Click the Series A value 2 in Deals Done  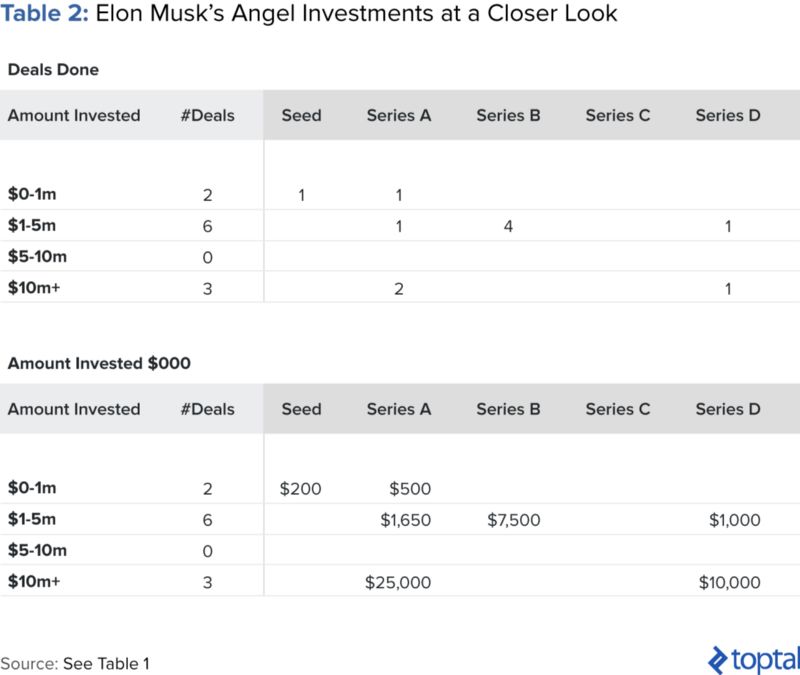[x=398, y=288]
